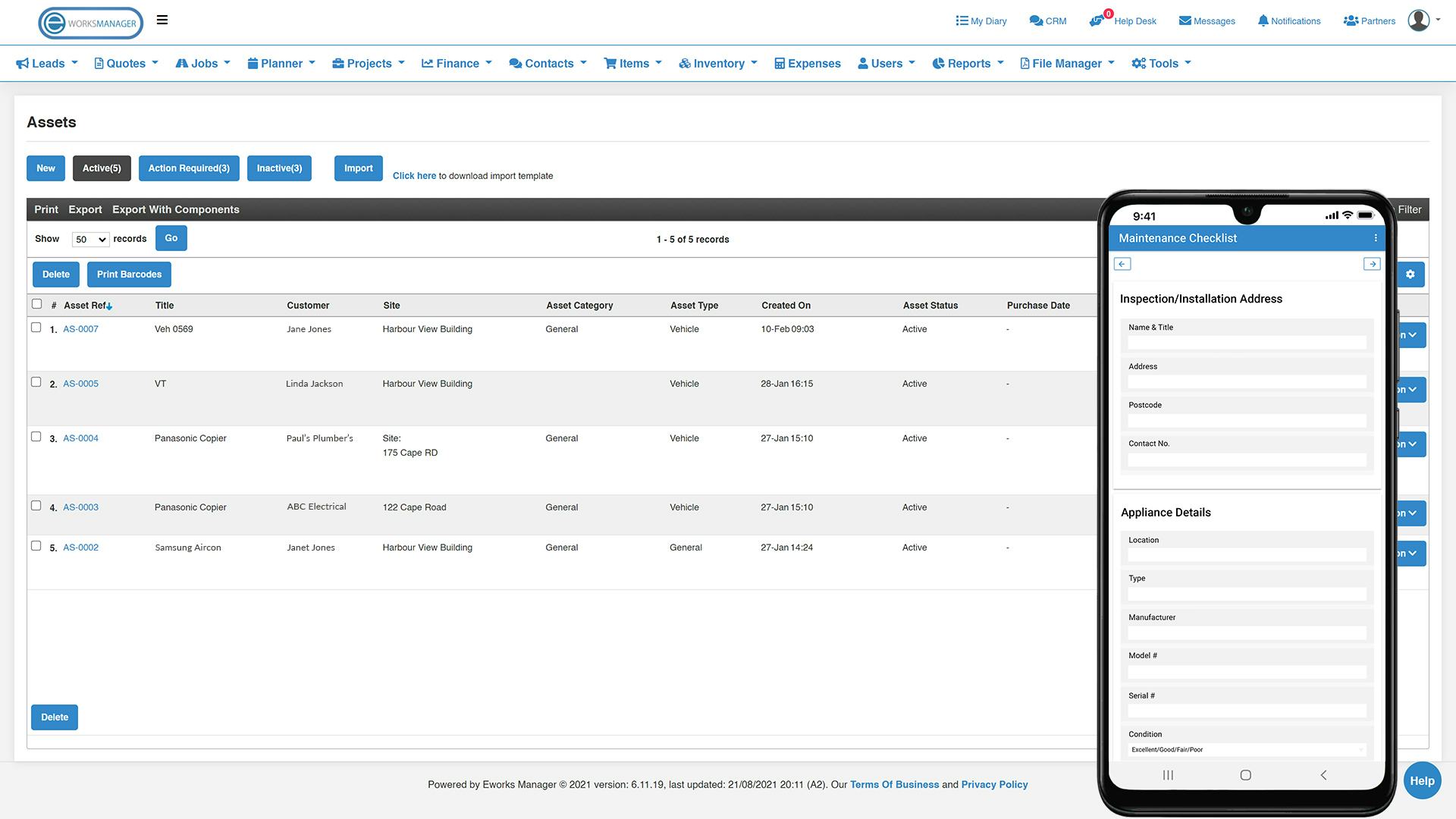
Task: Toggle the select-all checkbox in the table header
Action: (36, 303)
